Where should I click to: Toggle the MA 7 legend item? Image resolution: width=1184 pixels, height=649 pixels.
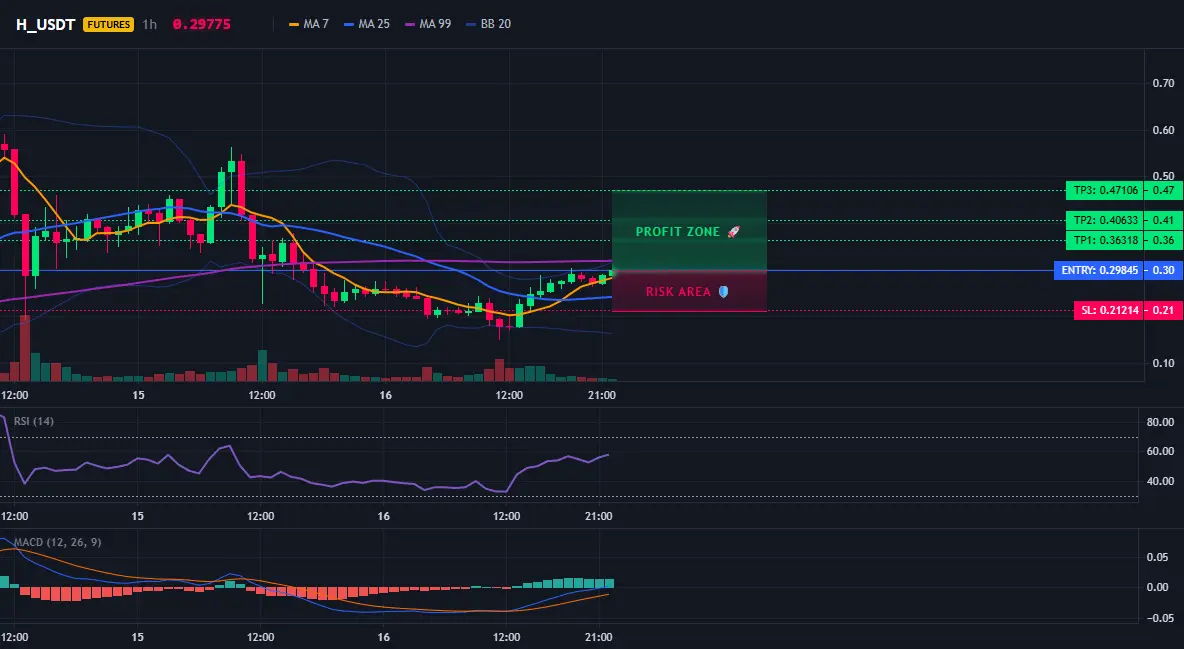click(x=309, y=24)
